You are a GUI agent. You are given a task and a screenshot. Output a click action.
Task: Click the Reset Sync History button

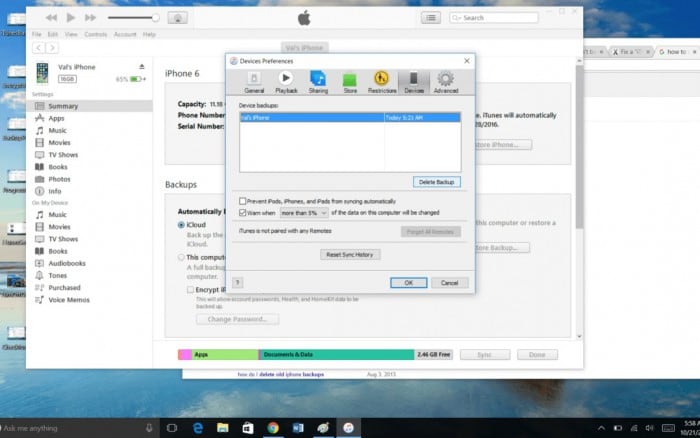pyautogui.click(x=350, y=254)
